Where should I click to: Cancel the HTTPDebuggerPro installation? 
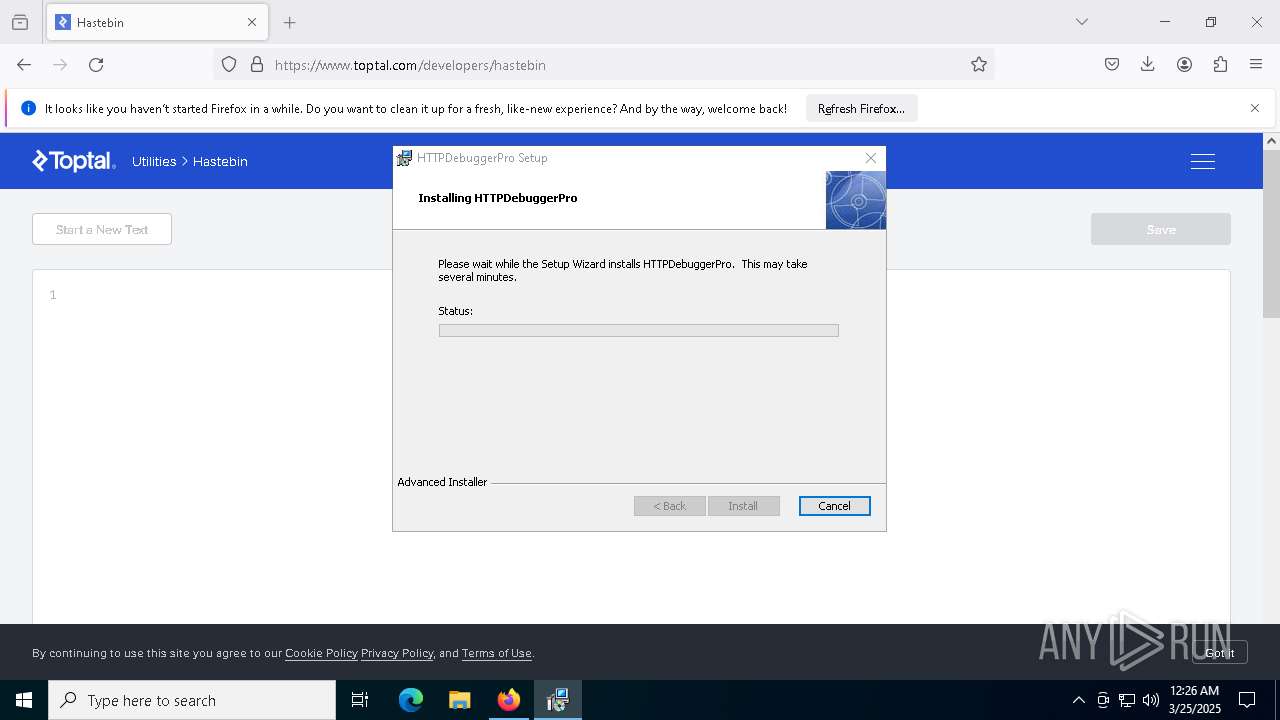(x=835, y=506)
